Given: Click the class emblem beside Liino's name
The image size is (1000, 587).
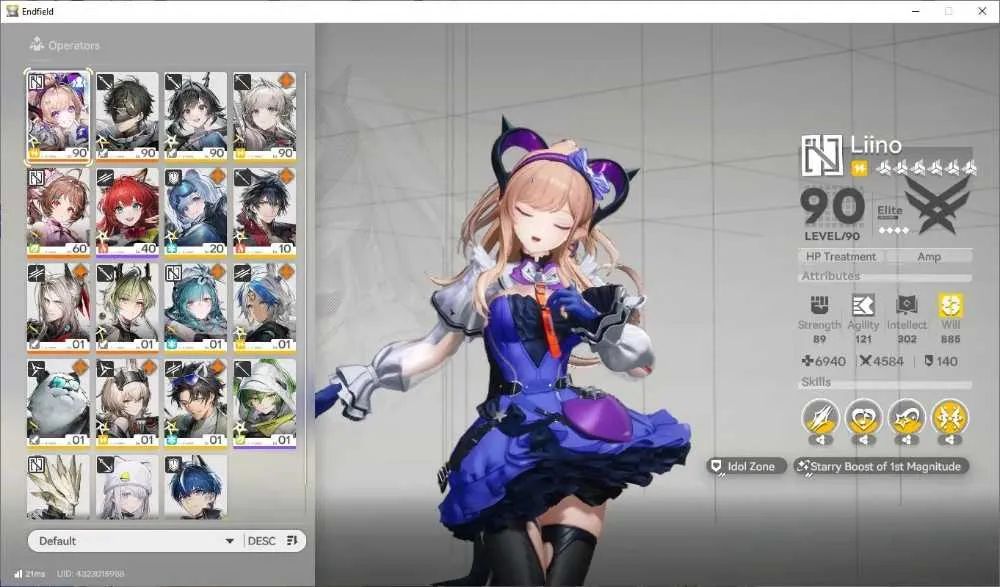Looking at the screenshot, I should pos(822,156).
